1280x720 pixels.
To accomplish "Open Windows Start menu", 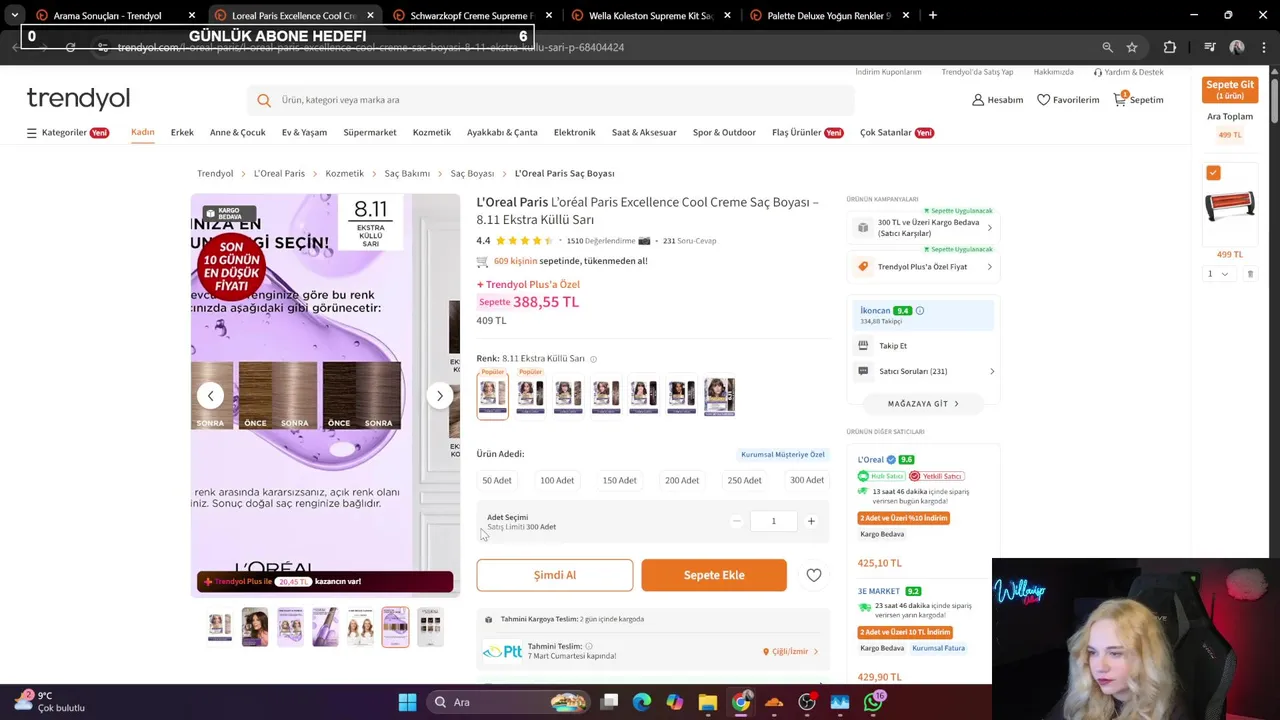I will 407,702.
